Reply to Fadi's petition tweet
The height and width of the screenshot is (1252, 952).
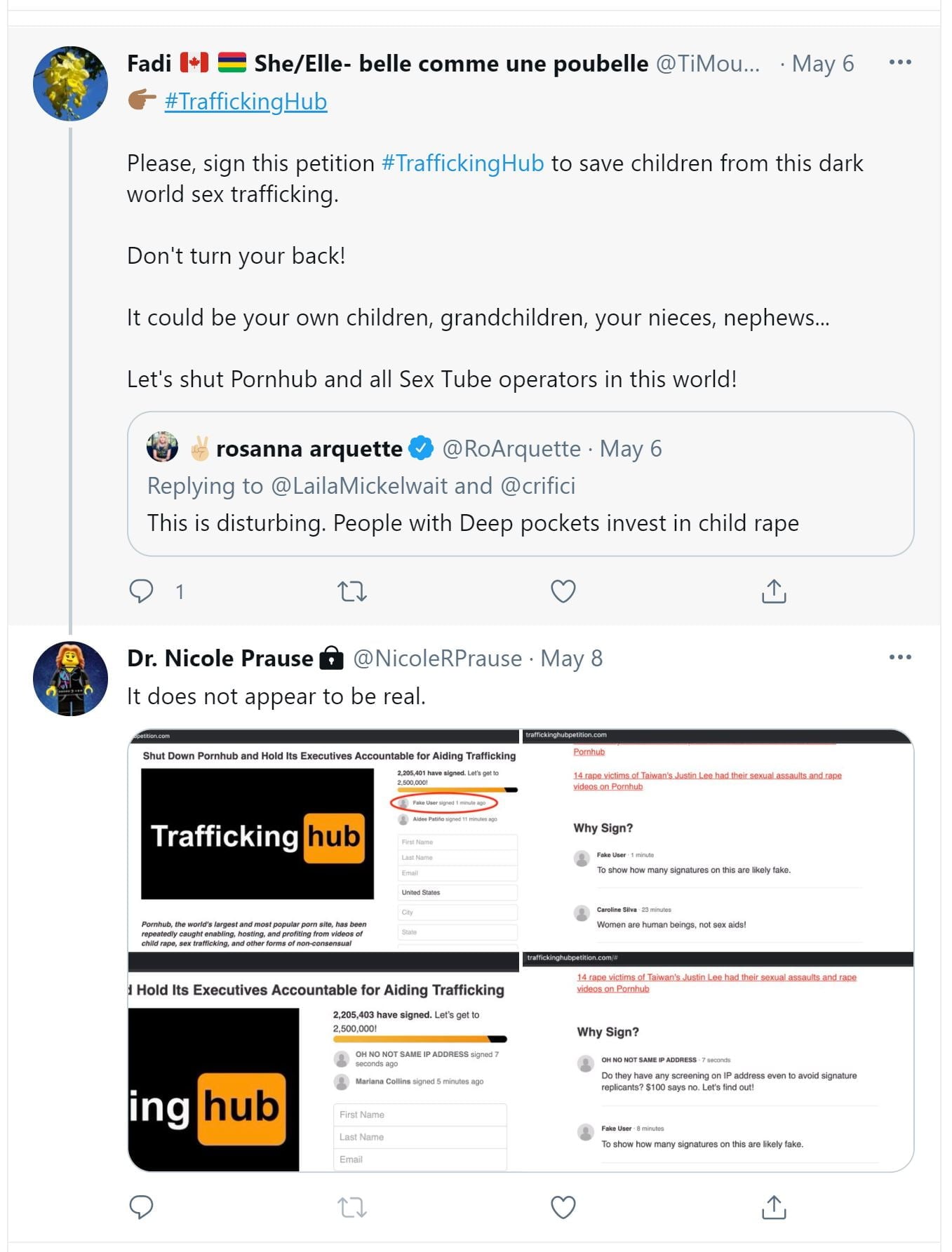142,591
